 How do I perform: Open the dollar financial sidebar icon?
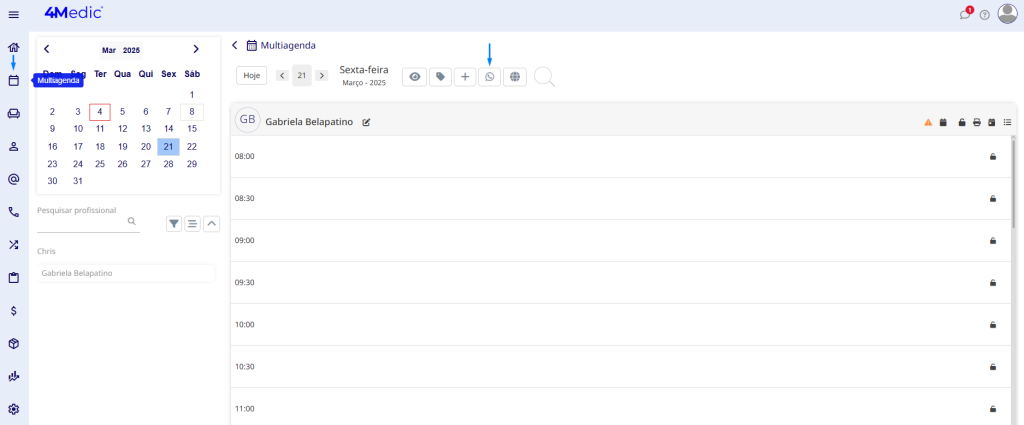coord(13,311)
